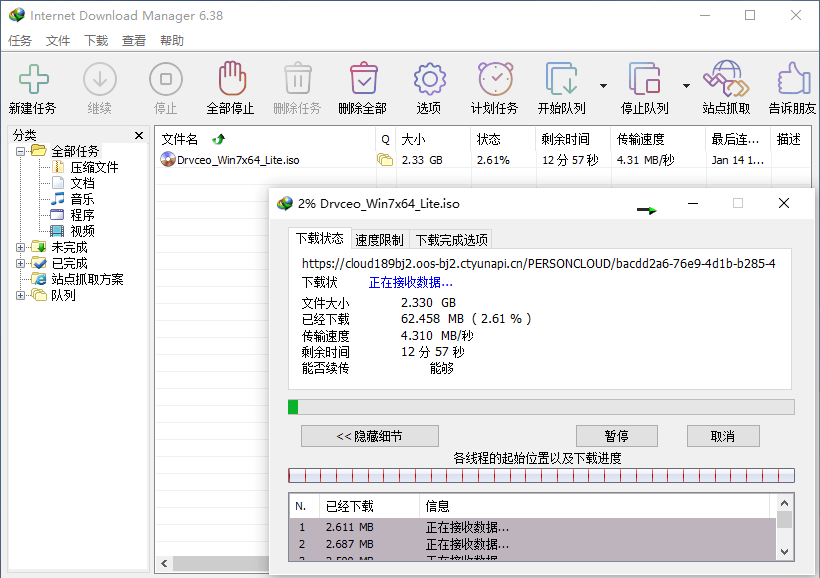
Task: Sort by 文件名 column header
Action: pos(265,139)
